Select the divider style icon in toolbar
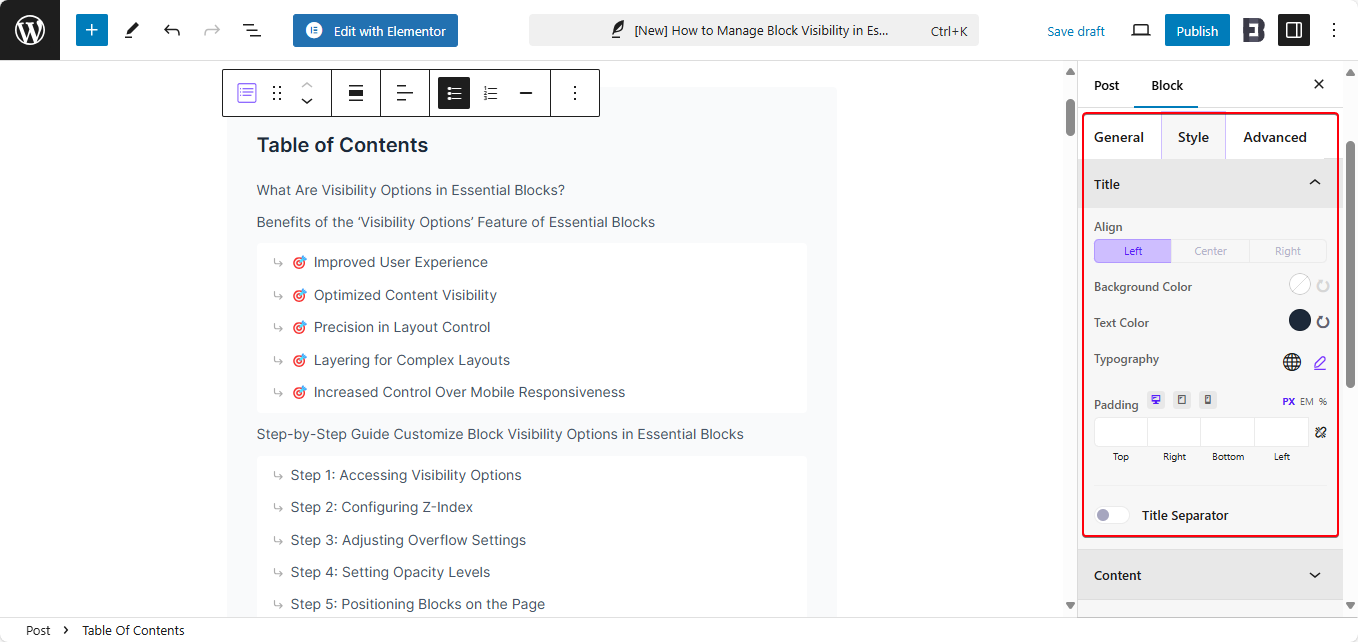 (x=526, y=92)
